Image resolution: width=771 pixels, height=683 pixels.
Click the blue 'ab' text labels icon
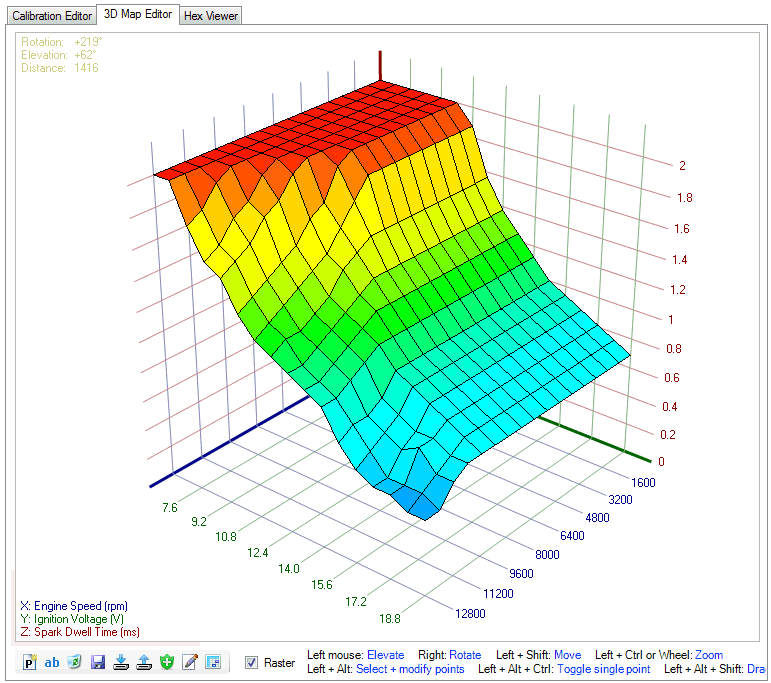[52, 662]
